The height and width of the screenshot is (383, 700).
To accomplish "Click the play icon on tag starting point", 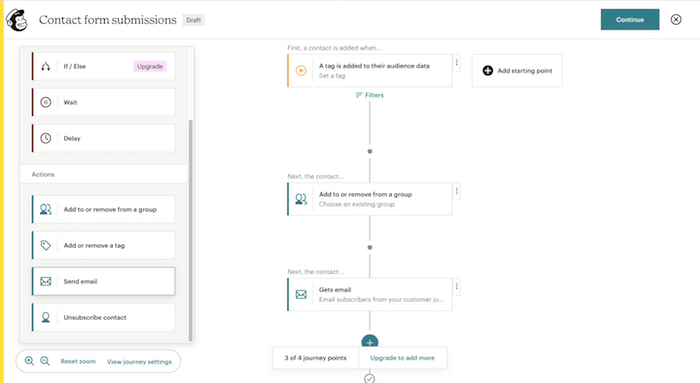I will click(301, 71).
